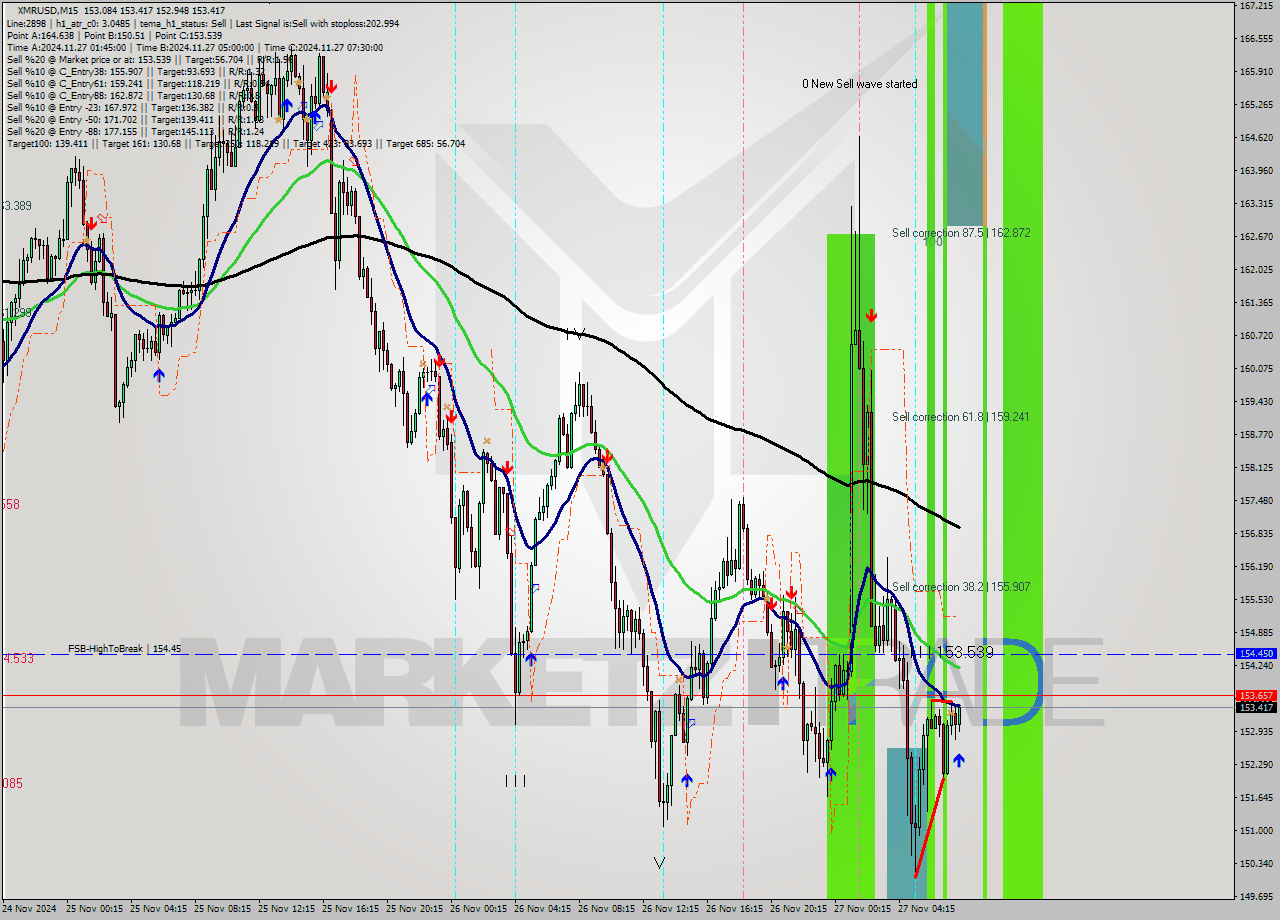Click the '25 Nov 12:15' time label

(x=286, y=909)
